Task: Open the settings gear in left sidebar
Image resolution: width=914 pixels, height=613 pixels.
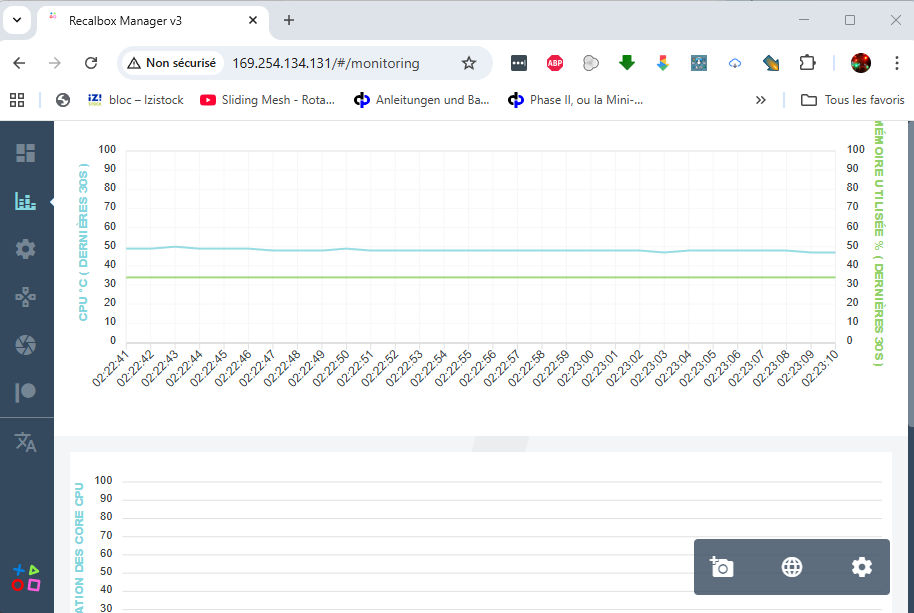Action: pos(26,249)
